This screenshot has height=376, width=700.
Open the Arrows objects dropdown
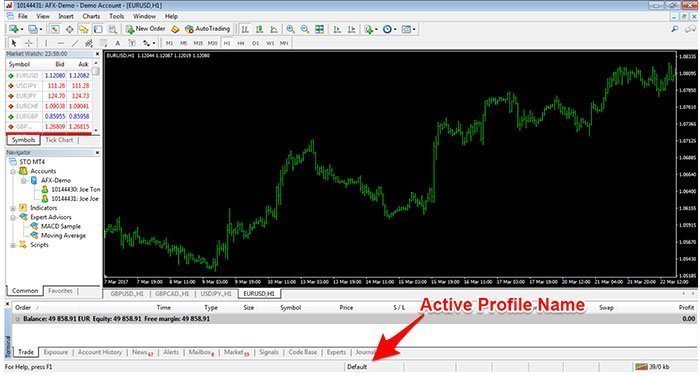(154, 43)
